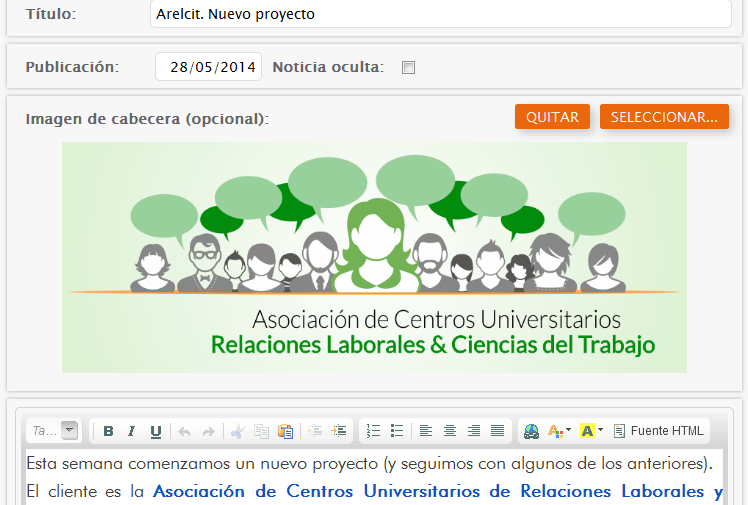
Task: Center align the text
Action: [449, 431]
